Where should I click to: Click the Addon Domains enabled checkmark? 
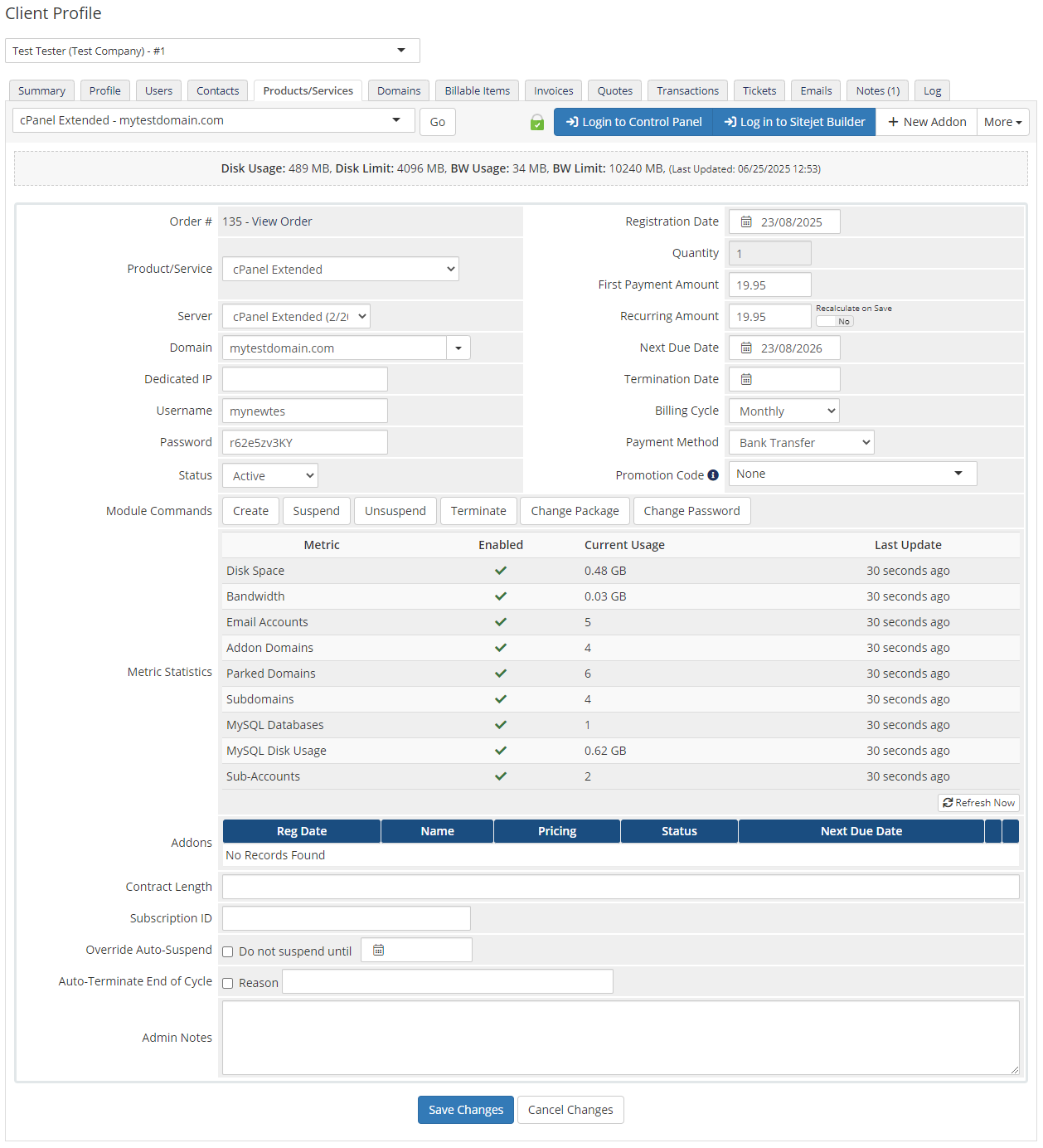click(x=501, y=648)
